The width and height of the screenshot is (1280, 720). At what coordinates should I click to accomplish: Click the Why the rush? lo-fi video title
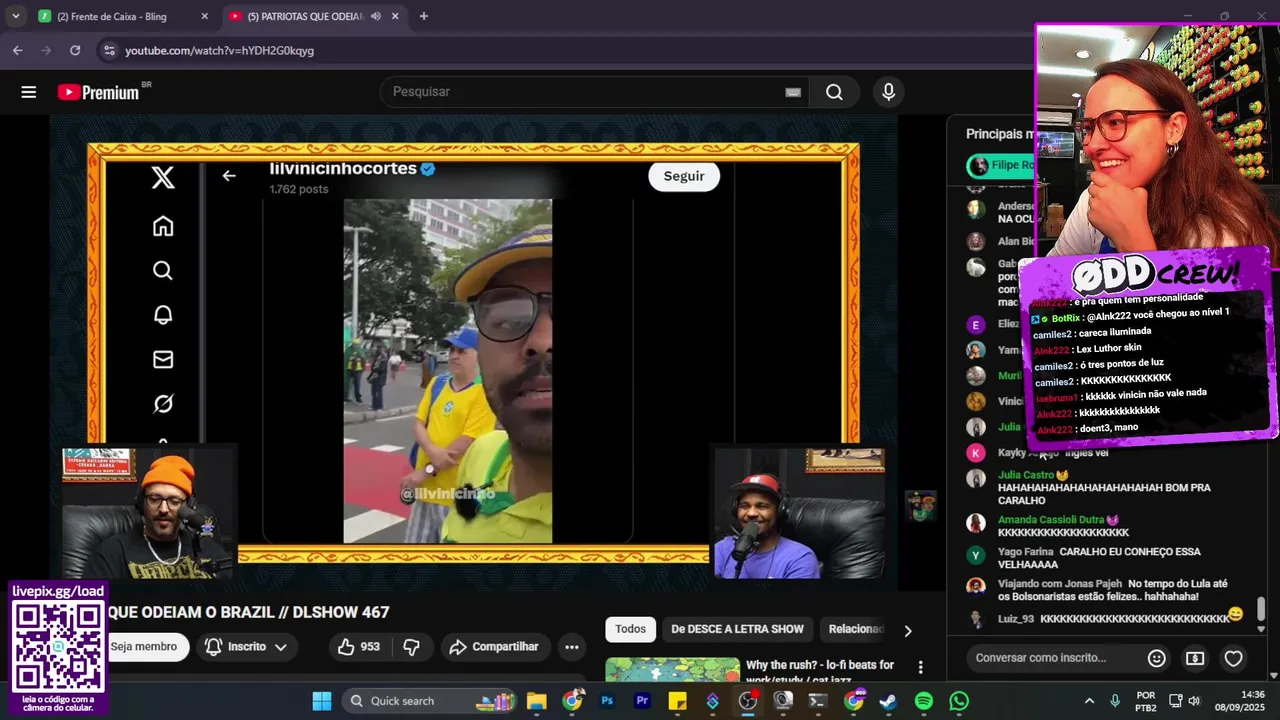point(820,672)
